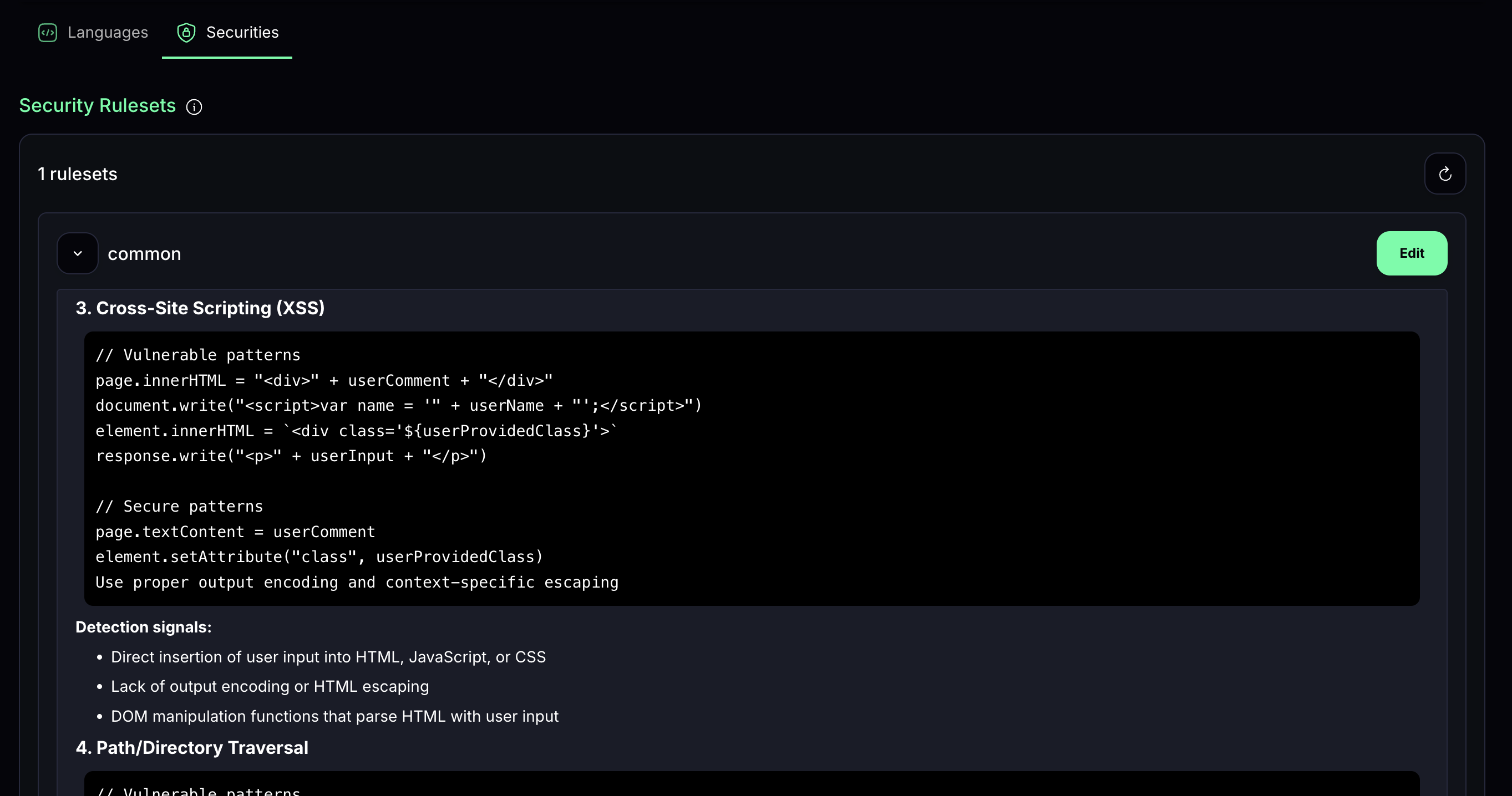Click bullet 'Direct insertion of user input into HTML'
Screen dimensions: 1512x796
(328, 657)
